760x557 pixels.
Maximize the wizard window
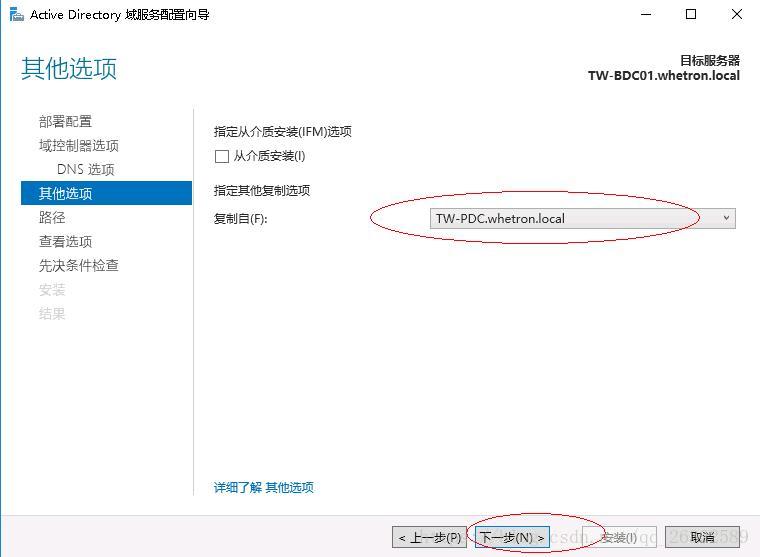[691, 15]
